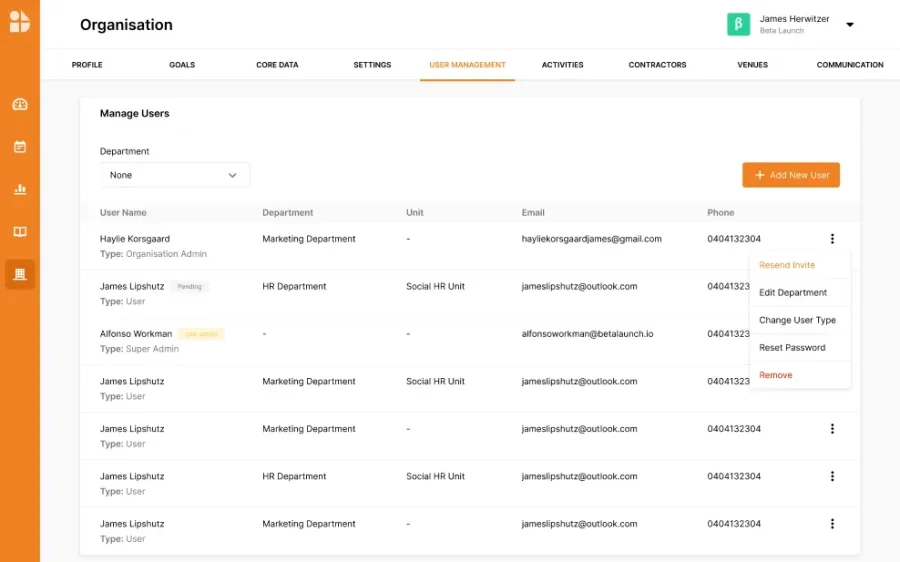Screen dimensions: 900x562
Task: Select the User Management tab
Action: (x=467, y=65)
